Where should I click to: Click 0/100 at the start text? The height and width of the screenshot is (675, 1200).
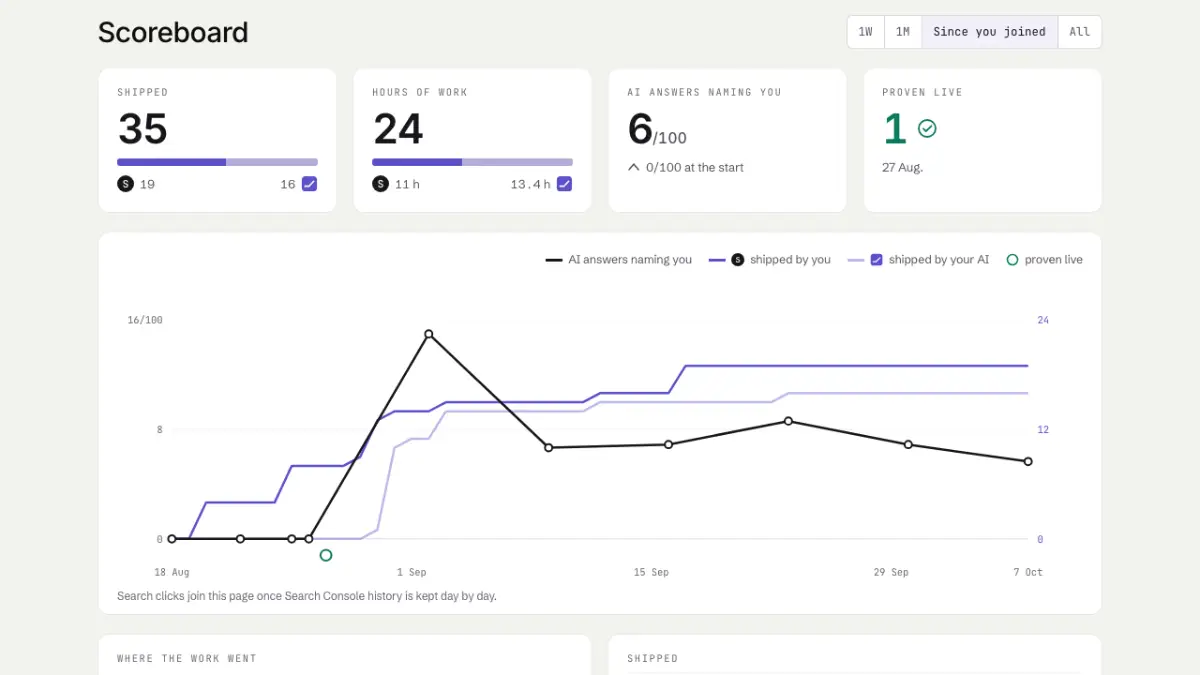click(695, 168)
